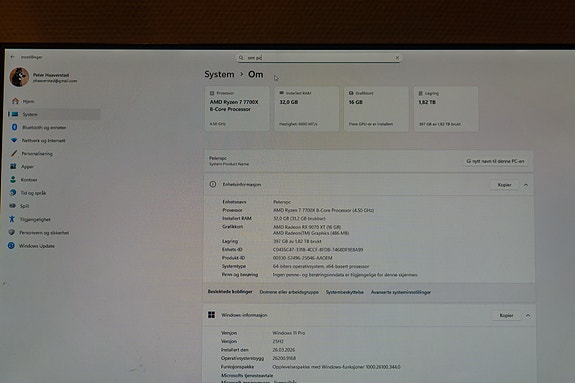Copy Windows-informasjon with its Kopier button

point(506,315)
